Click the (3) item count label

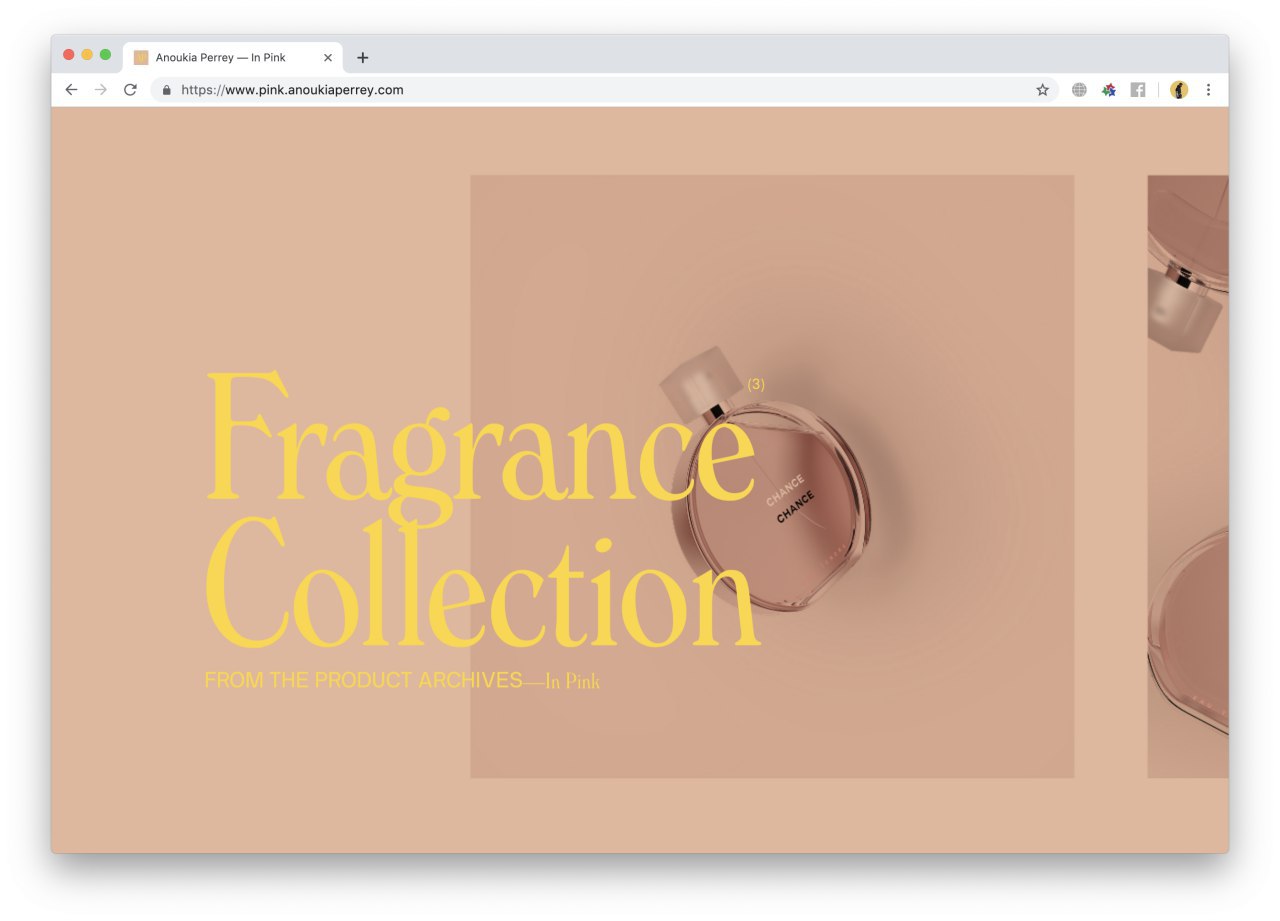[x=756, y=384]
